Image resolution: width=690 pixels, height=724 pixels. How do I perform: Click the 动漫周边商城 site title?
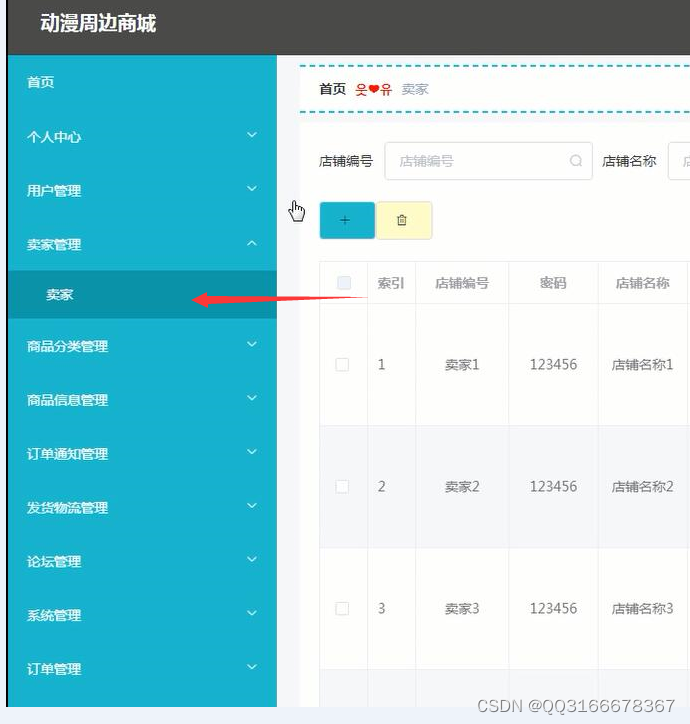coord(98,23)
